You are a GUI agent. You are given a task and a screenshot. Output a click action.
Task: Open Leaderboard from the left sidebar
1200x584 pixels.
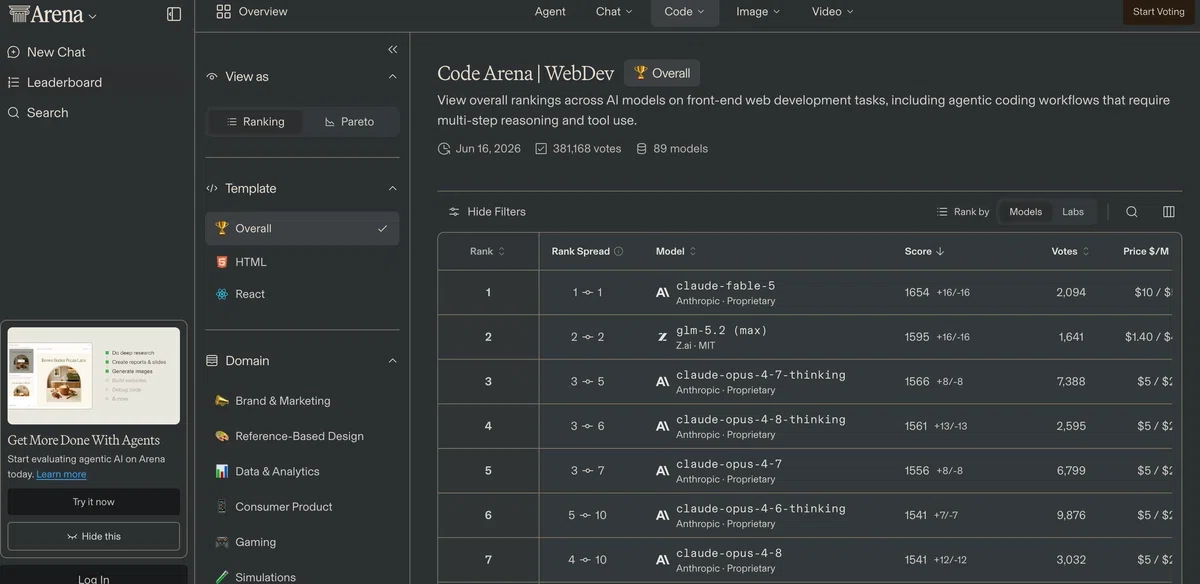click(x=64, y=82)
